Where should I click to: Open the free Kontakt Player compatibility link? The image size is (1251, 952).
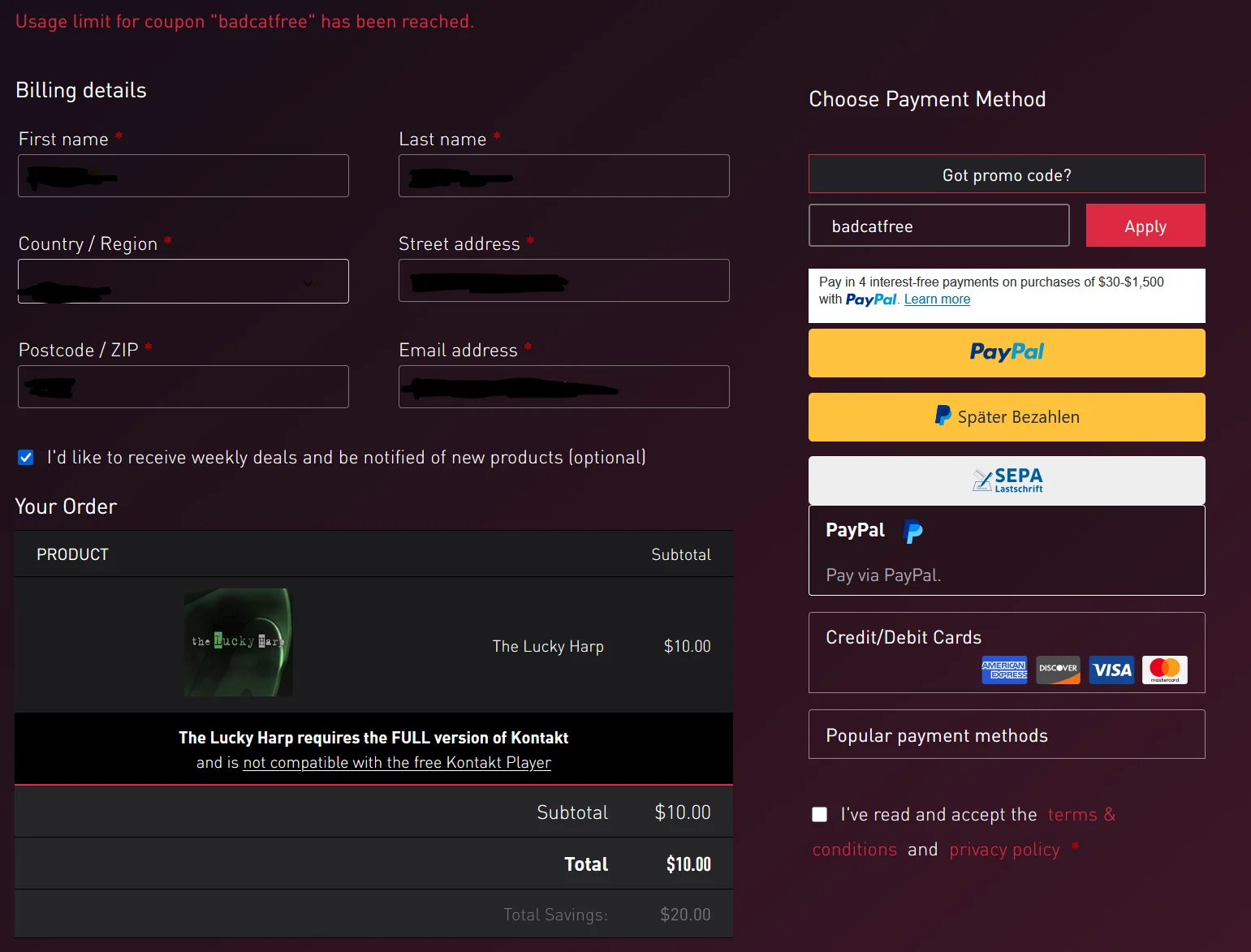397,763
